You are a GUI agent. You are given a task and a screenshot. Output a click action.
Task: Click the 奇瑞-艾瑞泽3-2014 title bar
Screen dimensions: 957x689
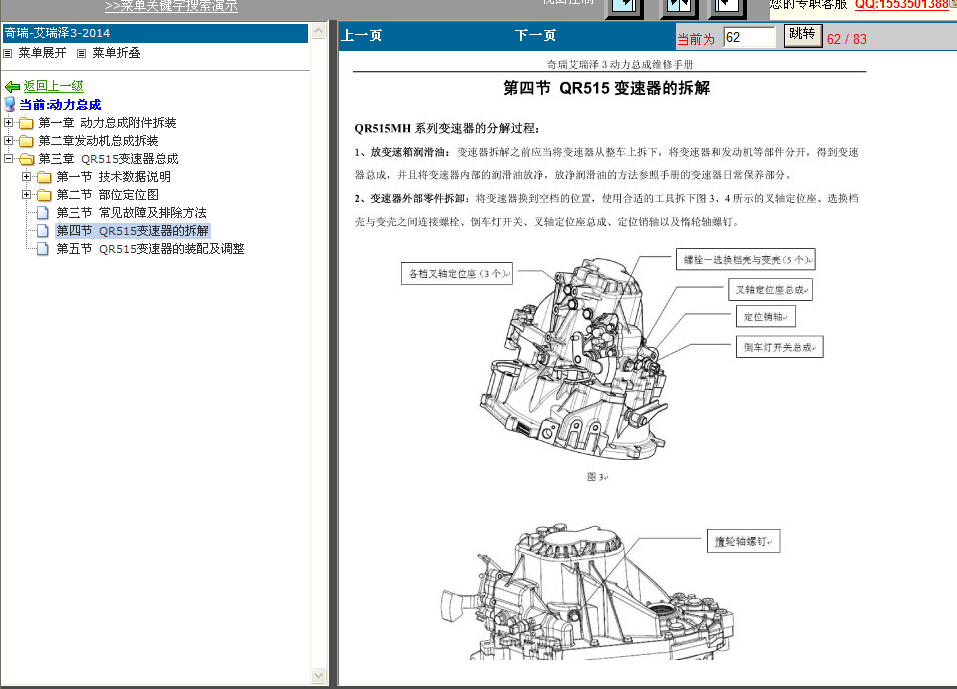click(x=156, y=33)
